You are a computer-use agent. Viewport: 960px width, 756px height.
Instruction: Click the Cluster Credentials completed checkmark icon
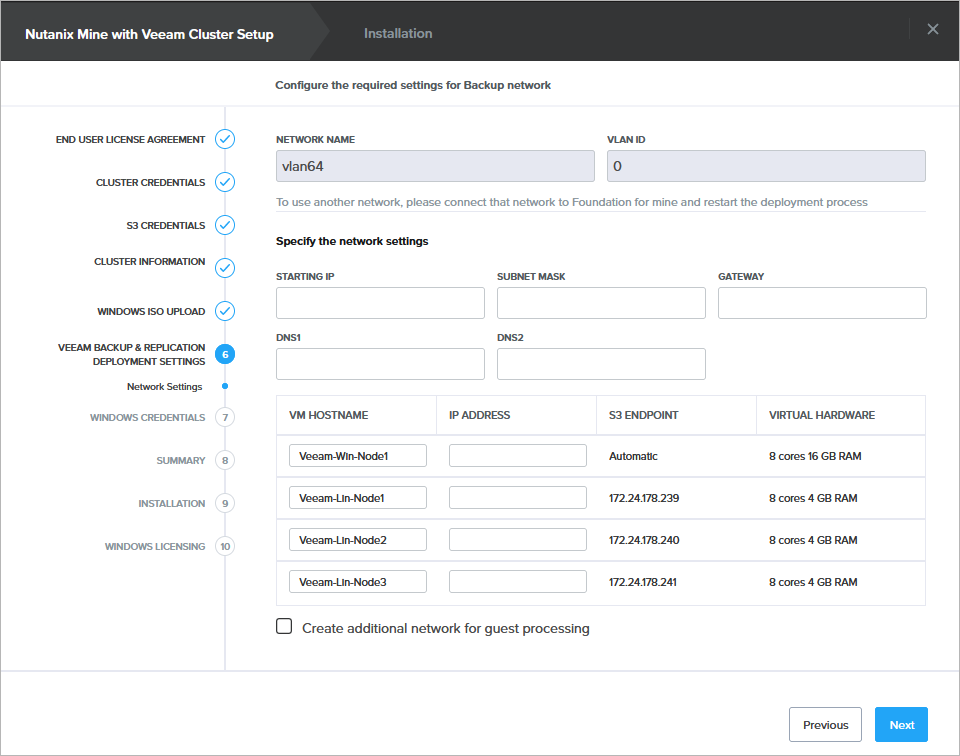(x=225, y=182)
